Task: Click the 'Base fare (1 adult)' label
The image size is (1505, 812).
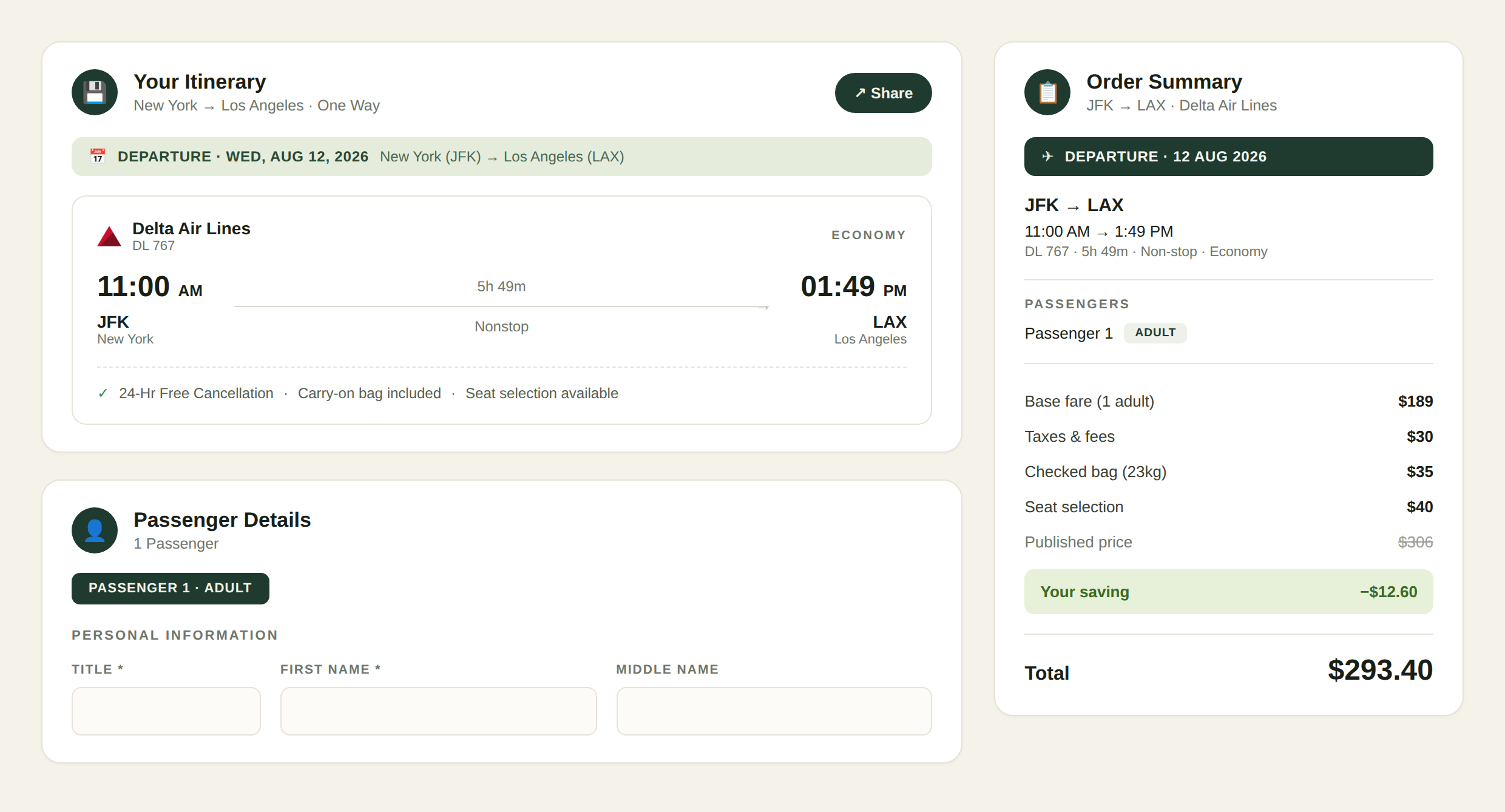Action: point(1089,401)
